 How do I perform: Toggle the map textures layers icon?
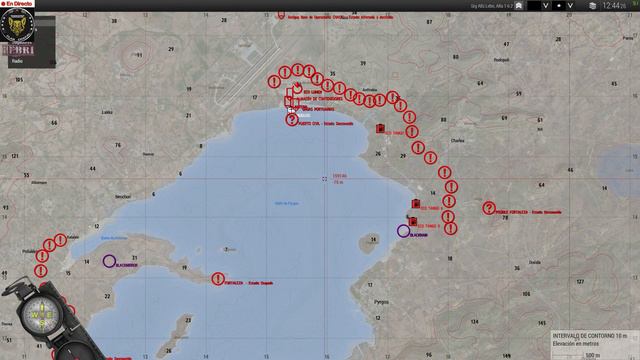[592, 6]
